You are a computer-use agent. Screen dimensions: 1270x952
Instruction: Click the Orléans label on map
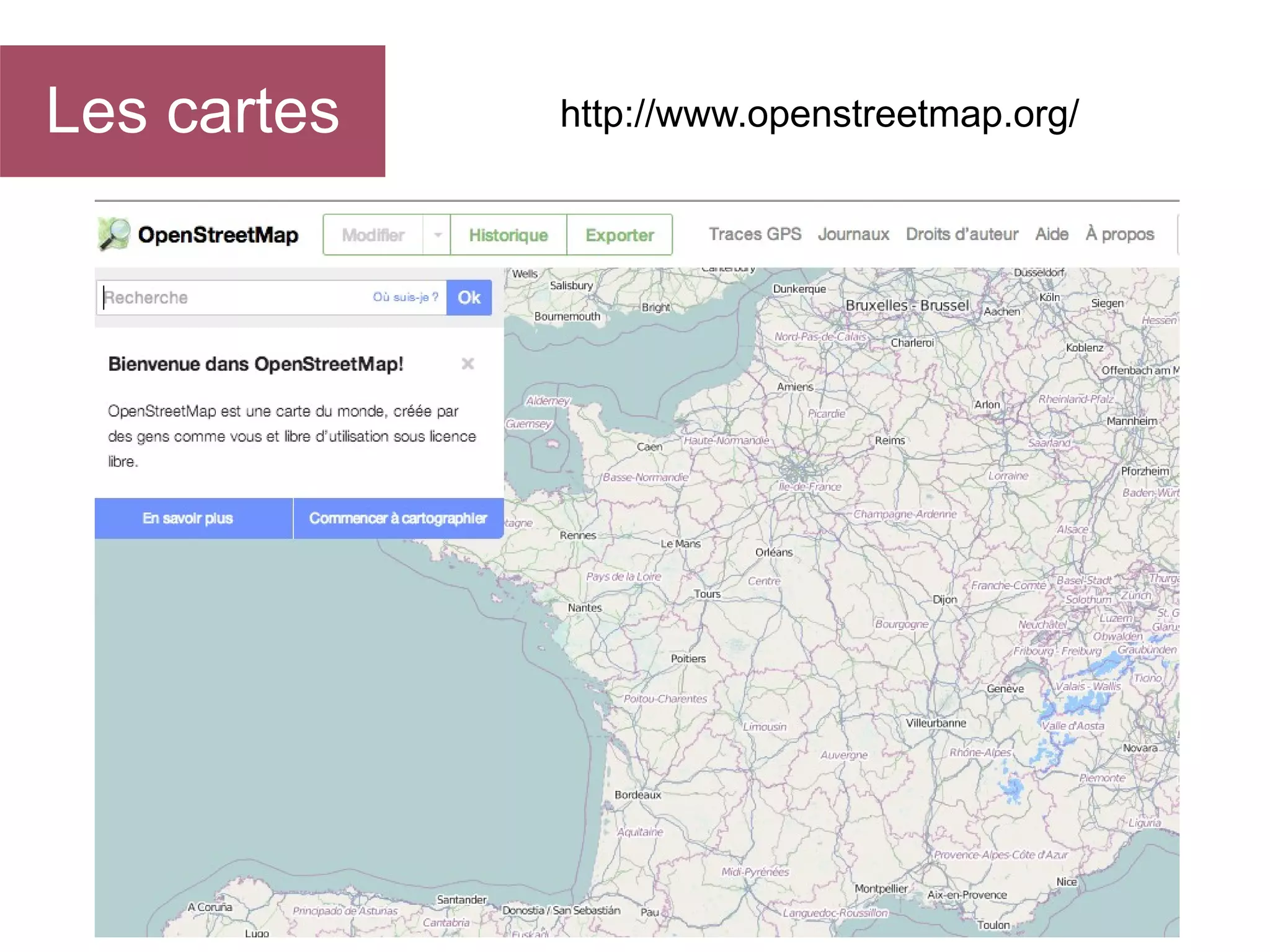(774, 553)
